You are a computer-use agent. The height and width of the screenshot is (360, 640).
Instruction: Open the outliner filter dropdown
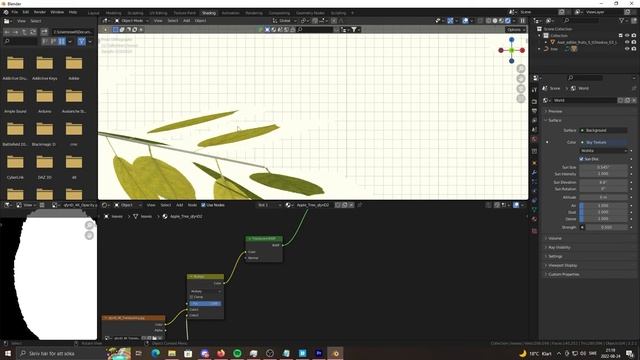(623, 20)
